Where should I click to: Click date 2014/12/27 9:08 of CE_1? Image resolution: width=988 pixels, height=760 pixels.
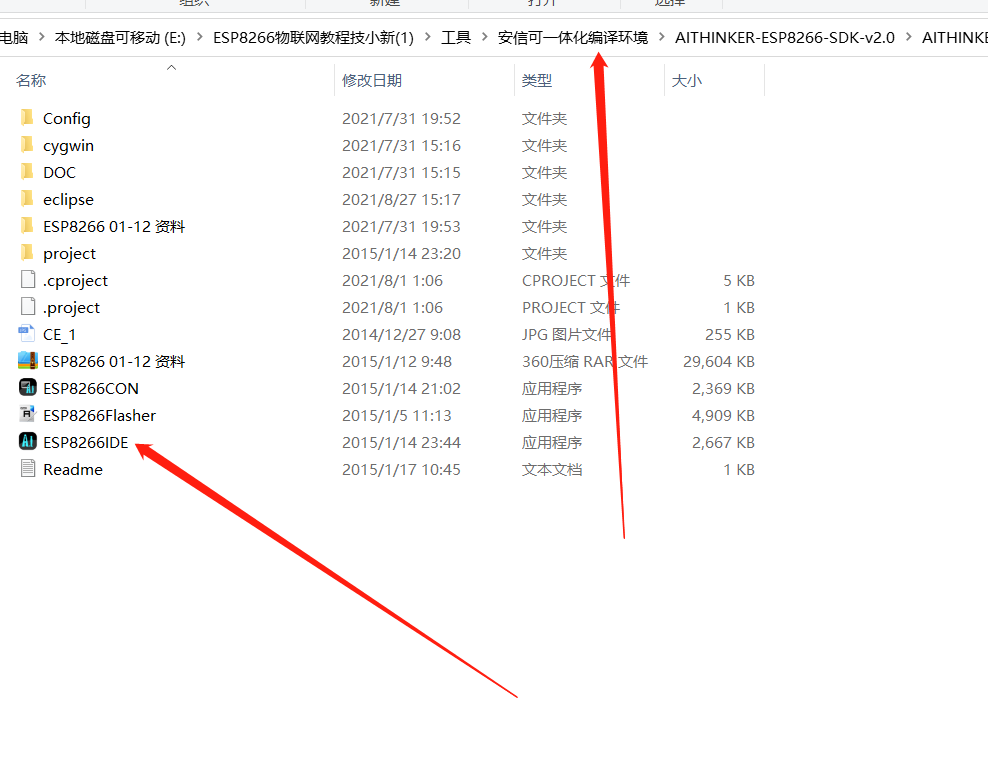pos(401,335)
